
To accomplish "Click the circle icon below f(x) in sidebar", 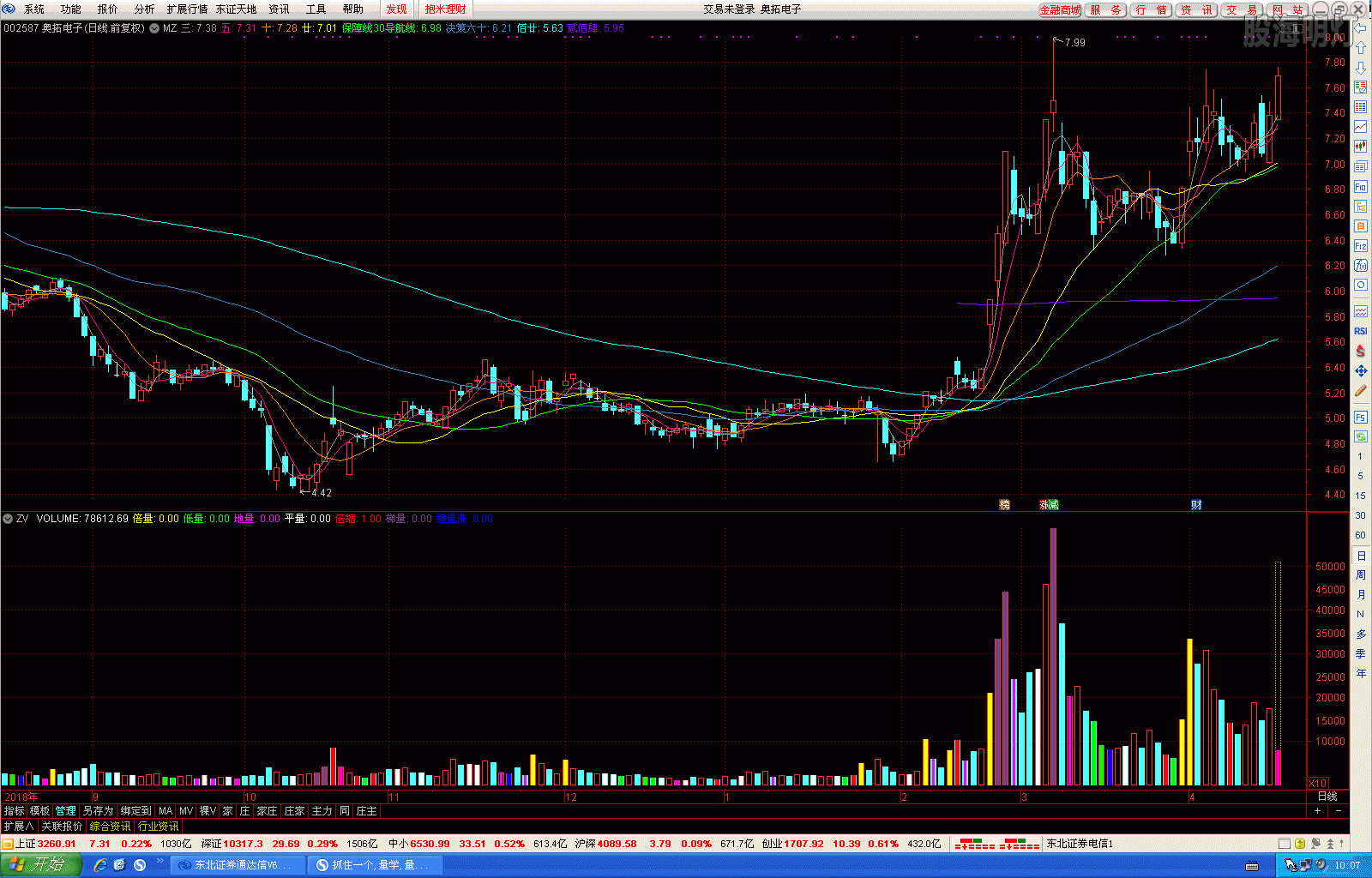I will point(1361,285).
